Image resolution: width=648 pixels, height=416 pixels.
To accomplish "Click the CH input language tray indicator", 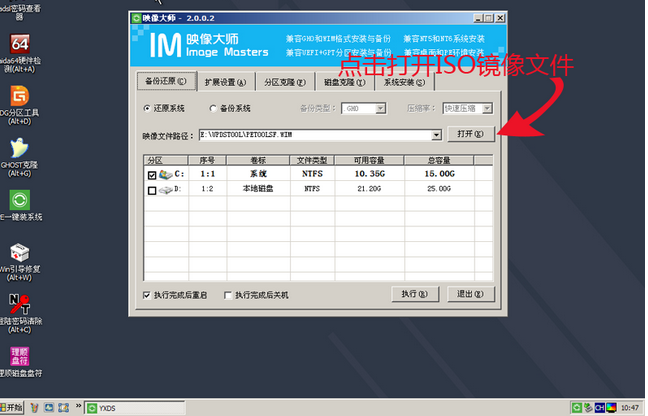I will tap(600, 408).
